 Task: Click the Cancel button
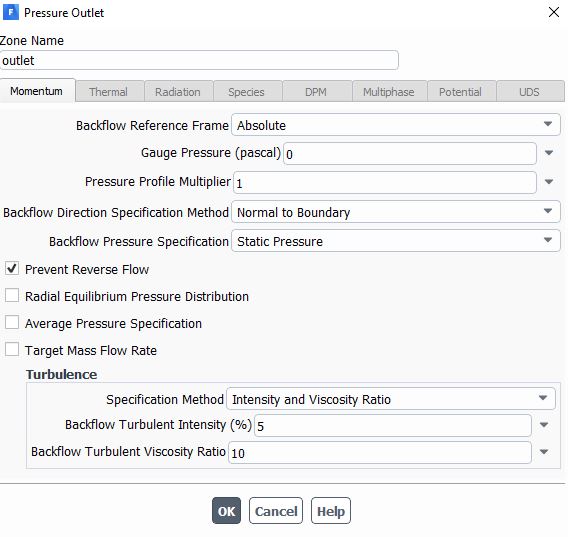276,511
